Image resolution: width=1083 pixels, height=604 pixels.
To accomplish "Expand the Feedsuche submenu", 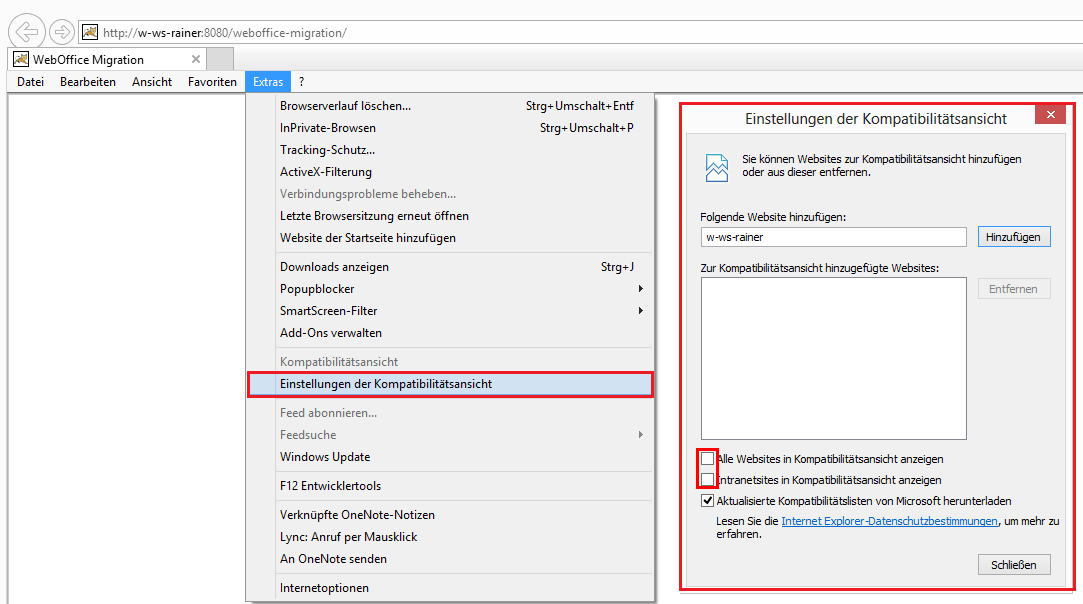I will coord(306,434).
